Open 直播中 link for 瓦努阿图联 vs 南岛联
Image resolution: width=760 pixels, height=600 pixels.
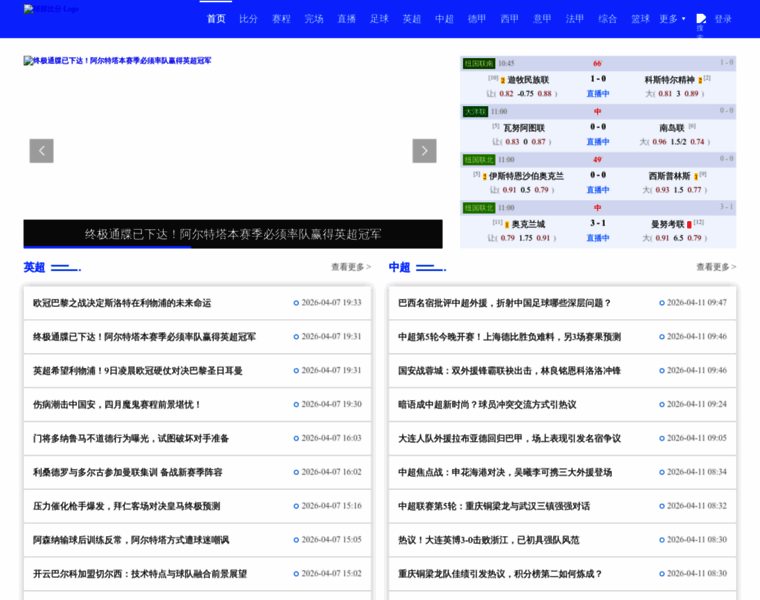pyautogui.click(x=598, y=141)
